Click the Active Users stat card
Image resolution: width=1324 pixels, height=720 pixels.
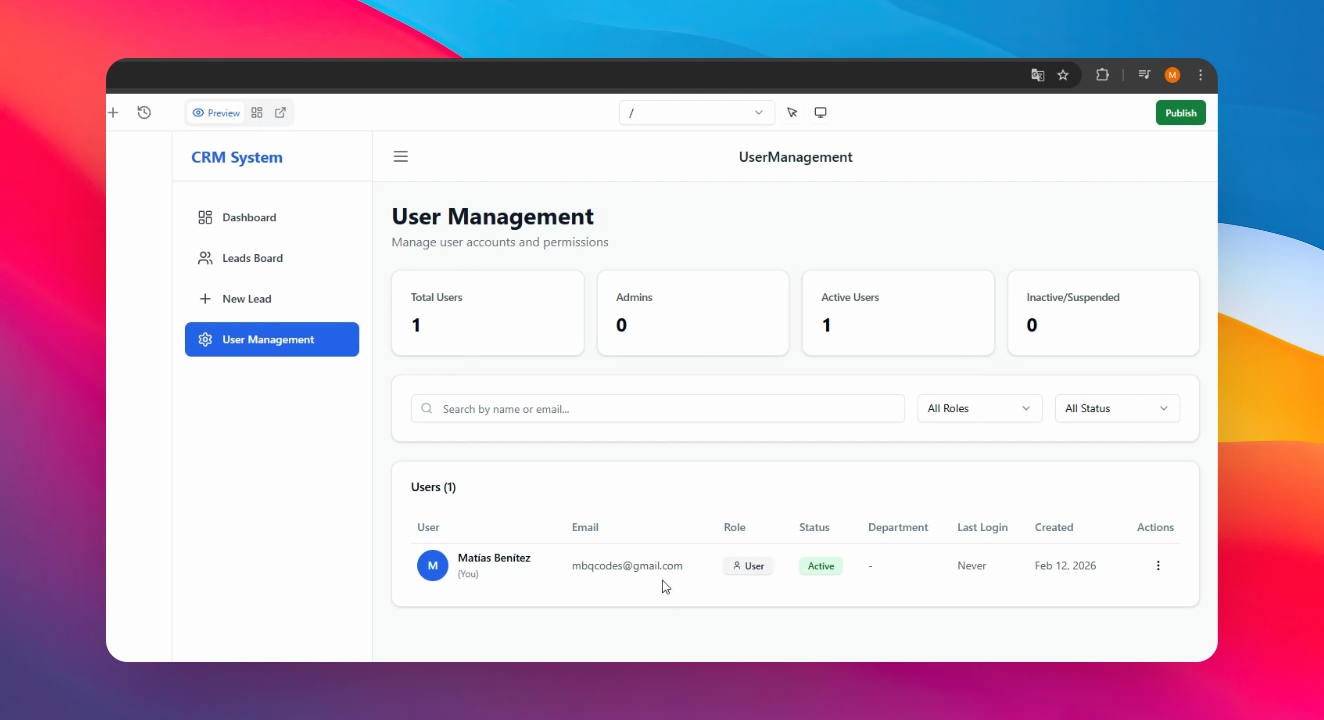[x=898, y=313]
